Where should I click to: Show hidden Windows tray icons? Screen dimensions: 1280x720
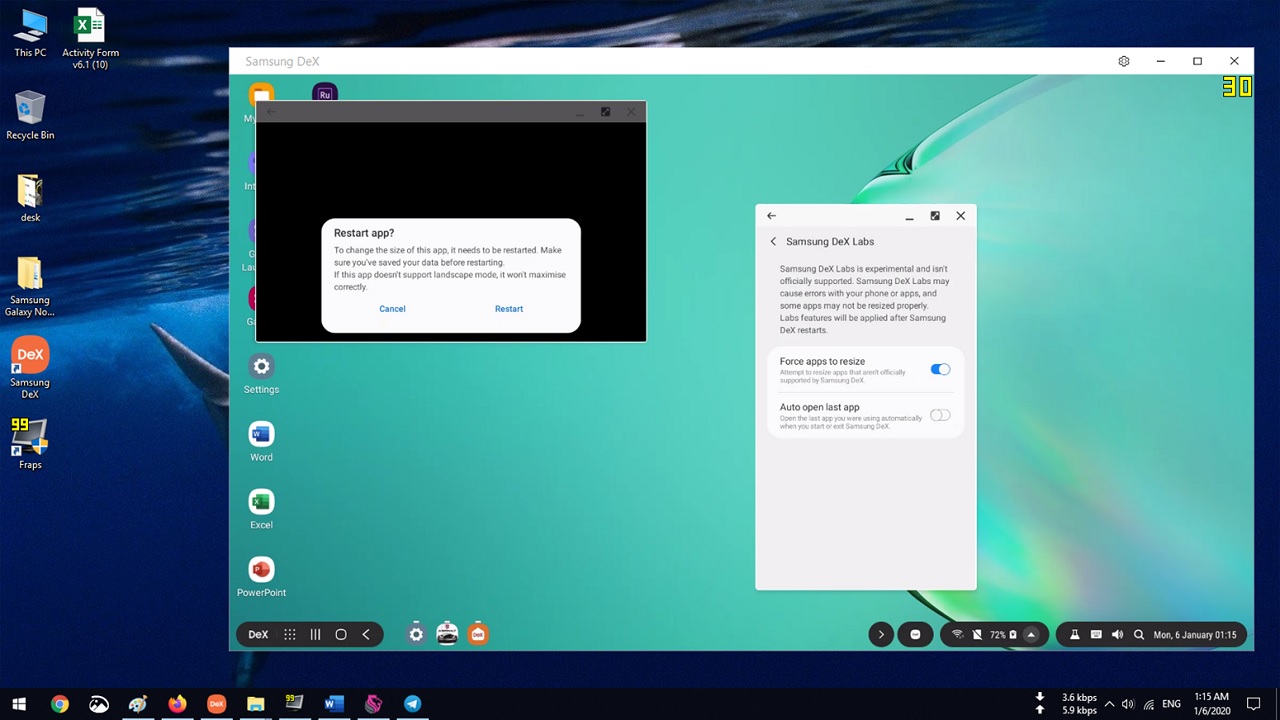(x=1109, y=704)
